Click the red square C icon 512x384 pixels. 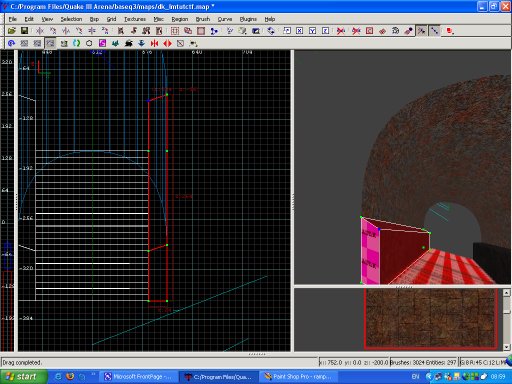tap(369, 31)
